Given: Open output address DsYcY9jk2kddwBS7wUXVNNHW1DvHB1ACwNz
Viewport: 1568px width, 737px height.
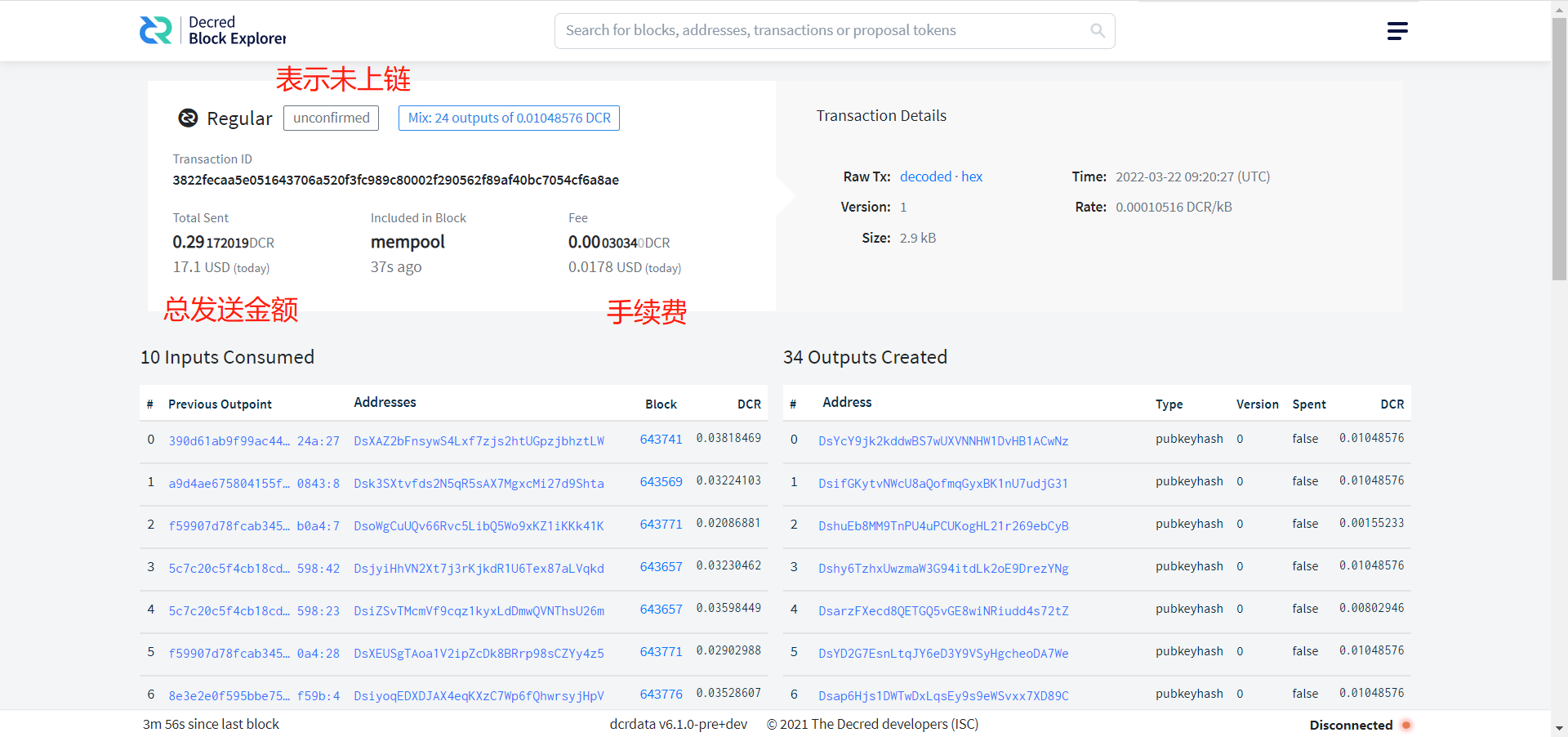Looking at the screenshot, I should point(943,441).
